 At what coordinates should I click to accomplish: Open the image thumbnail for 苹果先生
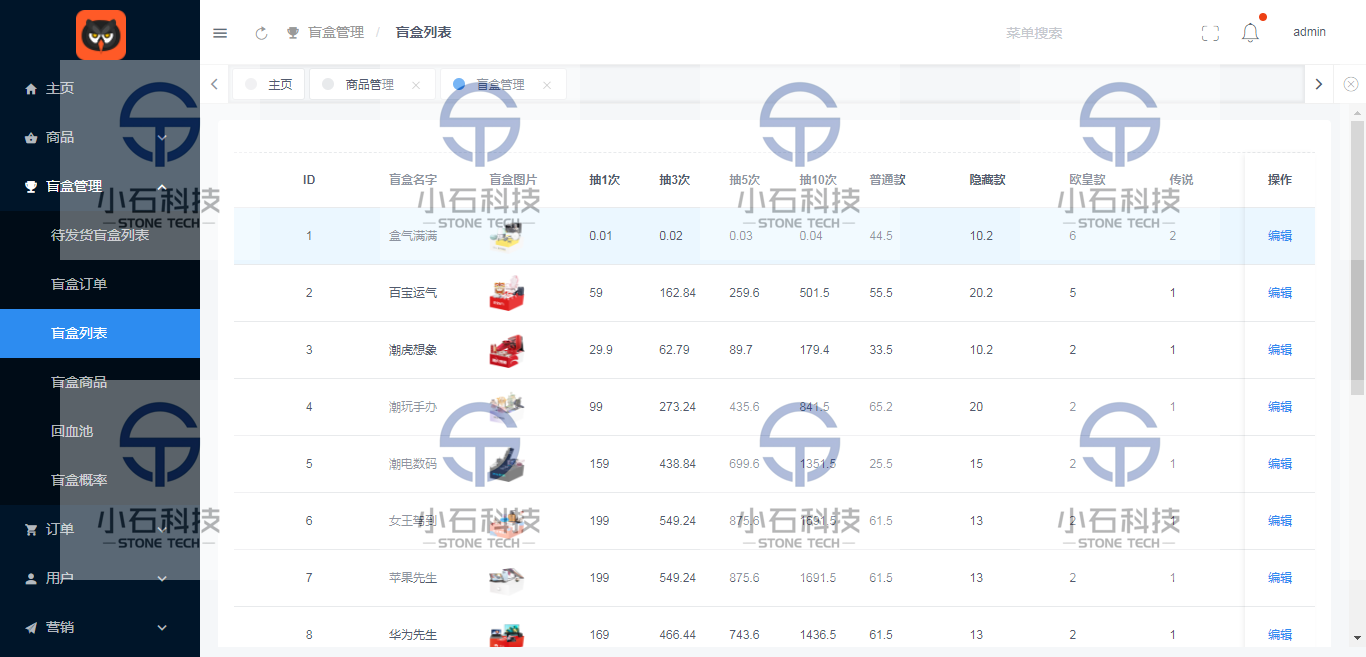507,578
